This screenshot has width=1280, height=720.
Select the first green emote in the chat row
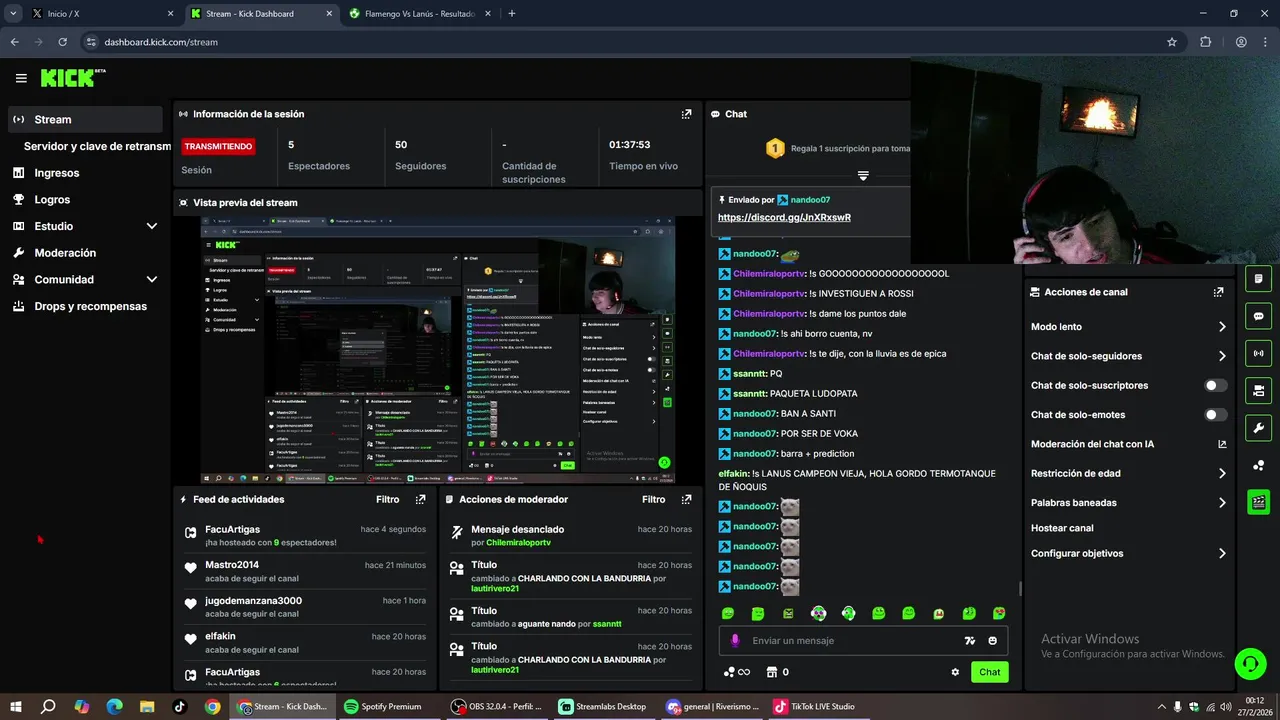click(x=728, y=613)
